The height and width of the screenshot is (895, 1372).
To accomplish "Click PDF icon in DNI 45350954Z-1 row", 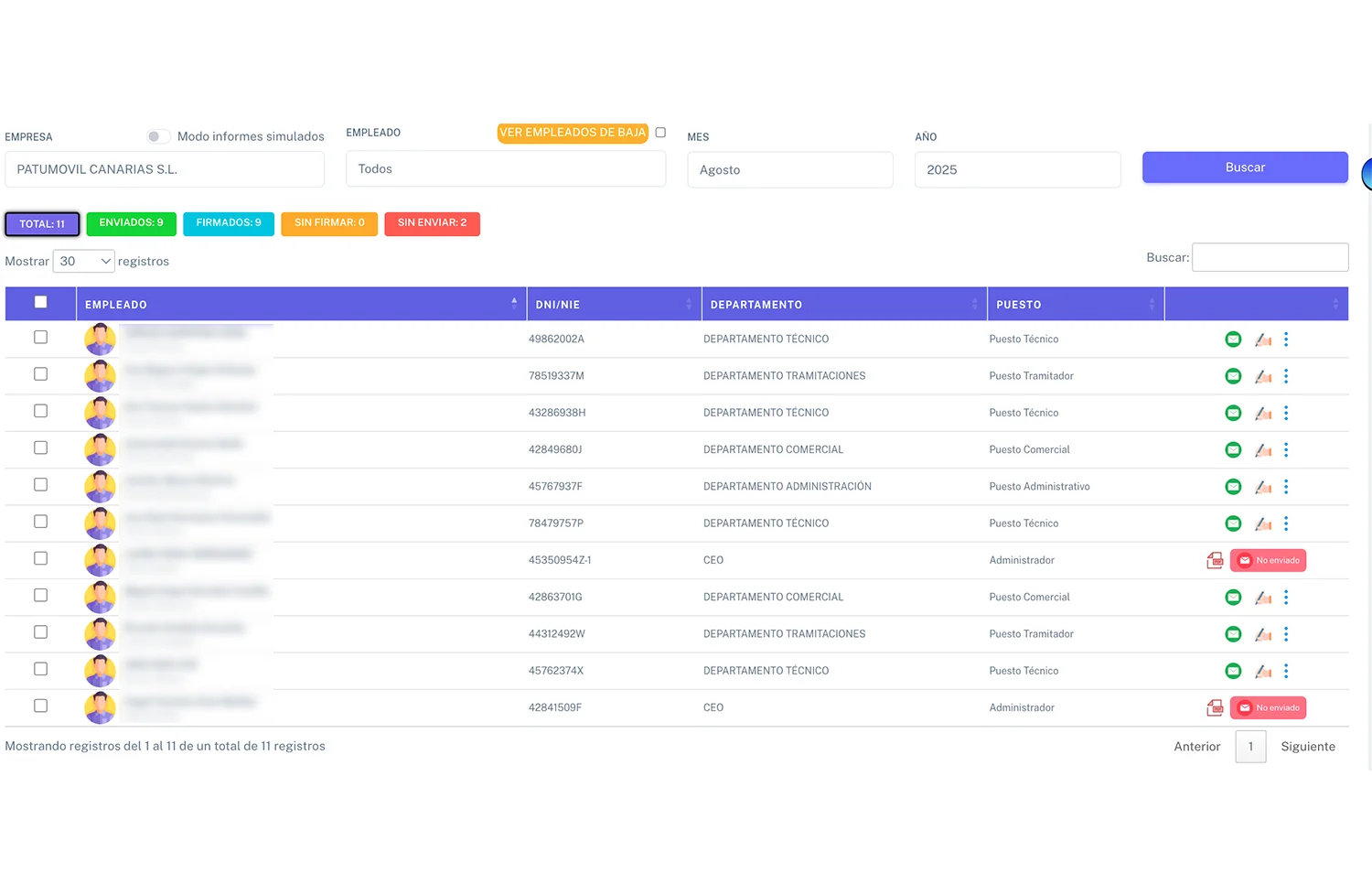I will 1215,560.
